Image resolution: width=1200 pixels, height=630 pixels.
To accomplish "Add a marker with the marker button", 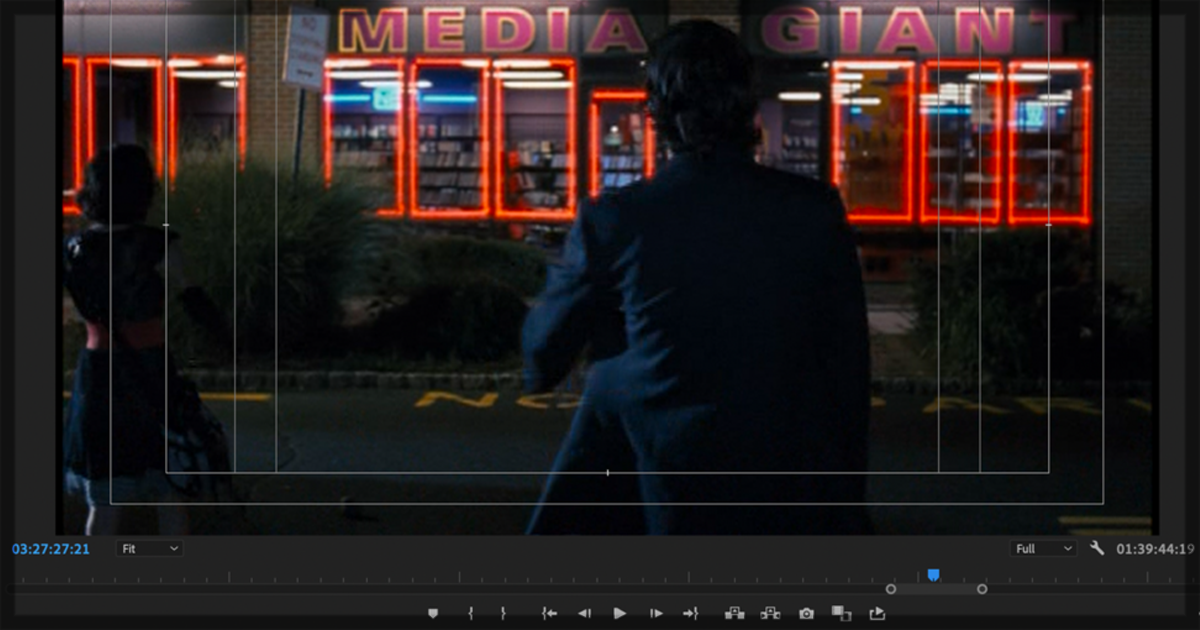I will (433, 613).
